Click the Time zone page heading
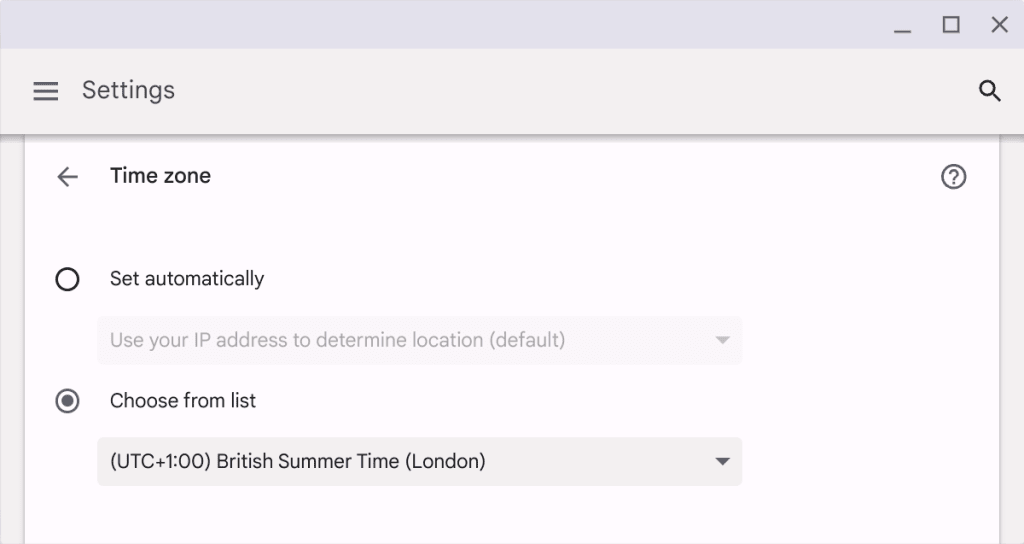The height and width of the screenshot is (544, 1024). (x=161, y=176)
